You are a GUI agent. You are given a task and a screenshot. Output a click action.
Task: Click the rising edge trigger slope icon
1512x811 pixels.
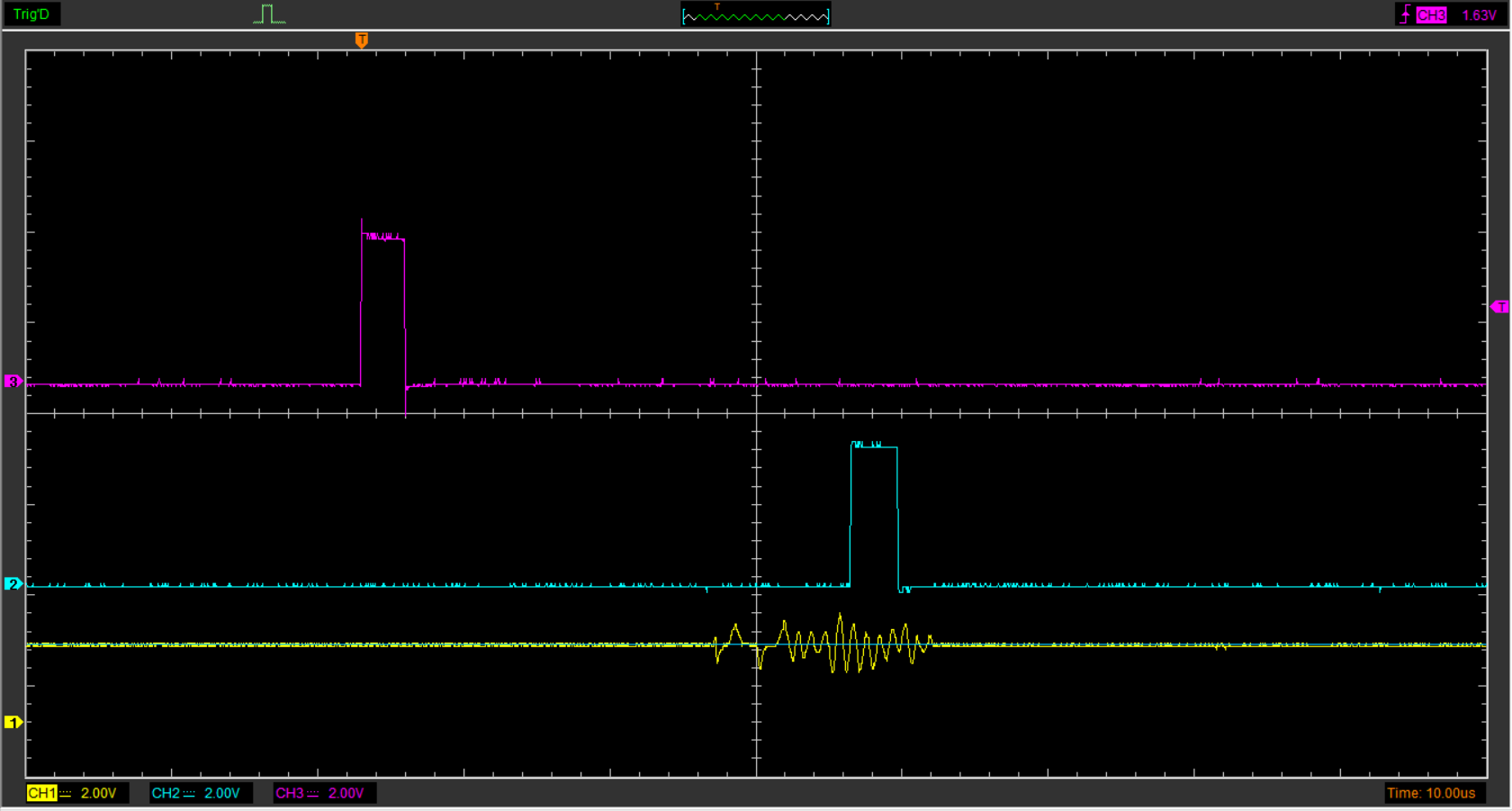1405,14
